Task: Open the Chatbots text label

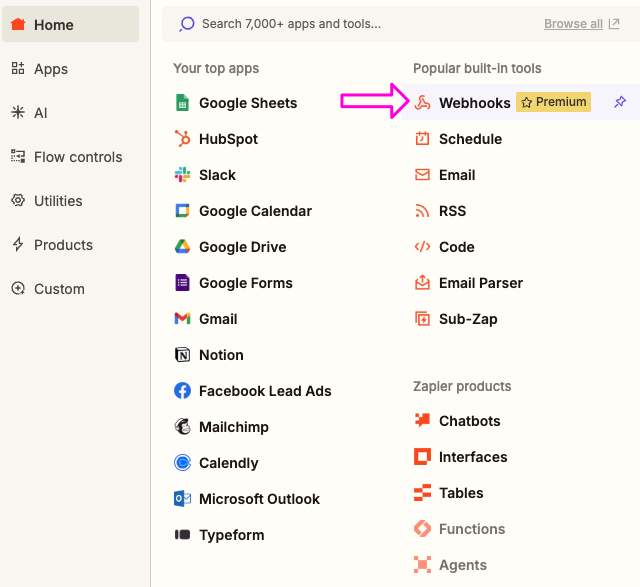Action: (x=469, y=421)
